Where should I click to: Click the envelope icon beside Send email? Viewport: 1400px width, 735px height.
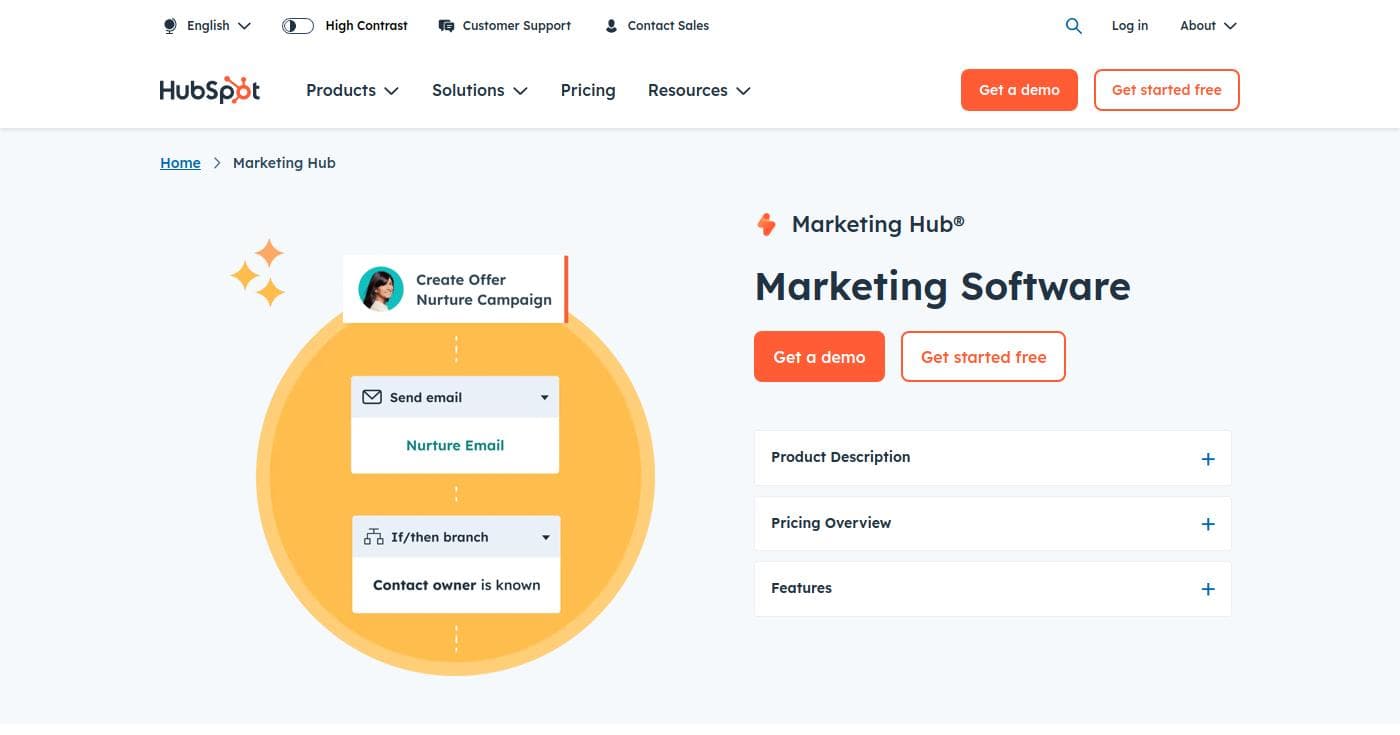(x=372, y=396)
